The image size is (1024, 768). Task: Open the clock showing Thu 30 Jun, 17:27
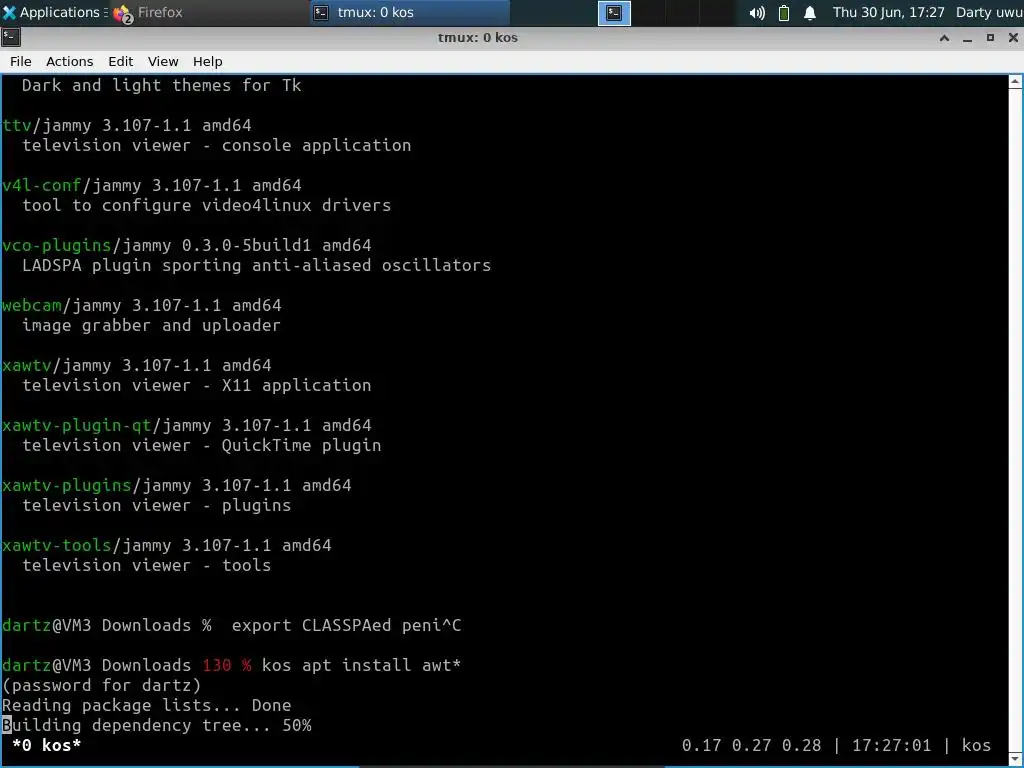[888, 12]
